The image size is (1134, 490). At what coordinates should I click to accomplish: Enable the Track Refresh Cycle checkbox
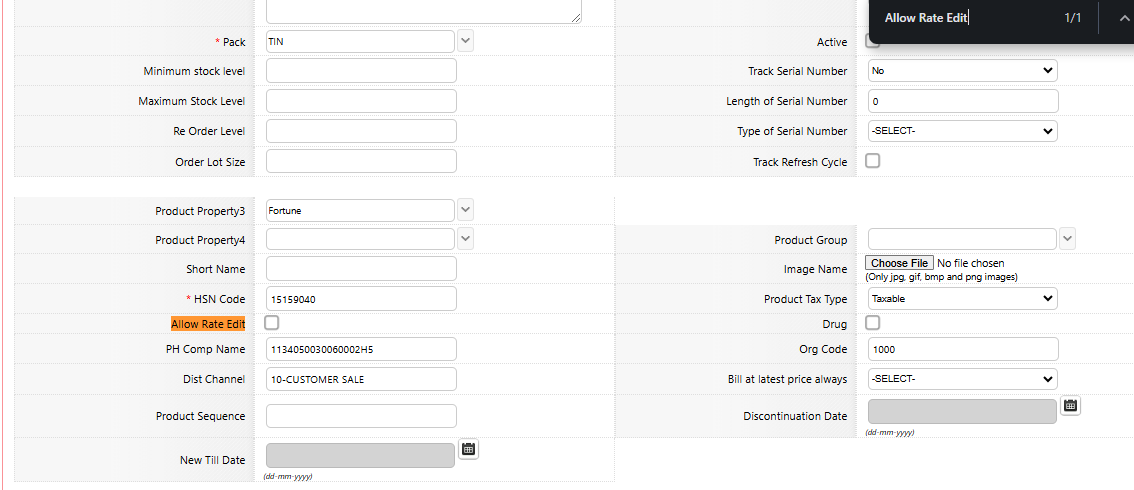pyautogui.click(x=873, y=160)
